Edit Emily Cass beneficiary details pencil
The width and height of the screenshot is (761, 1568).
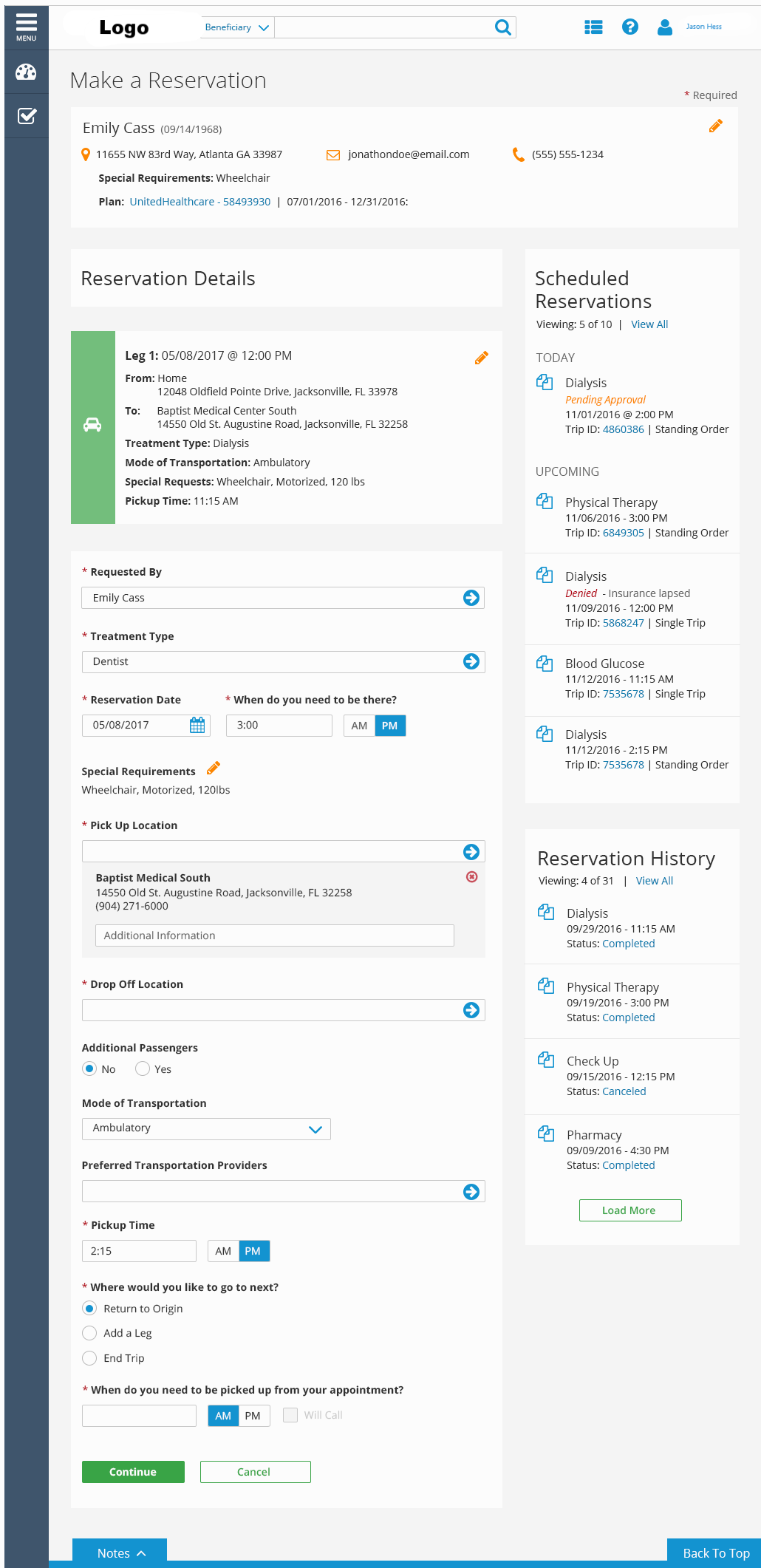coord(715,126)
